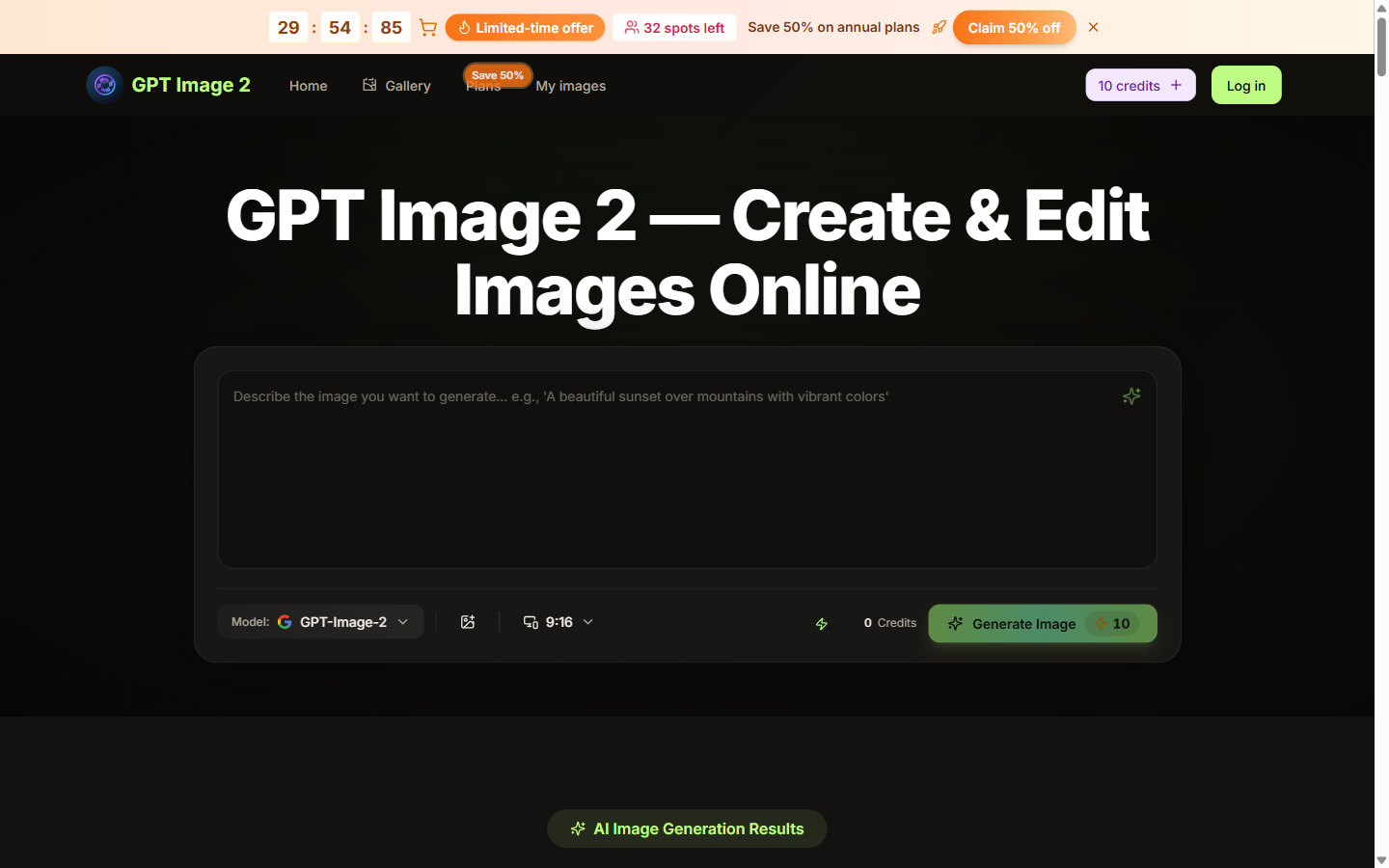
Task: Click the rocket icon in promo banner
Action: [x=939, y=27]
